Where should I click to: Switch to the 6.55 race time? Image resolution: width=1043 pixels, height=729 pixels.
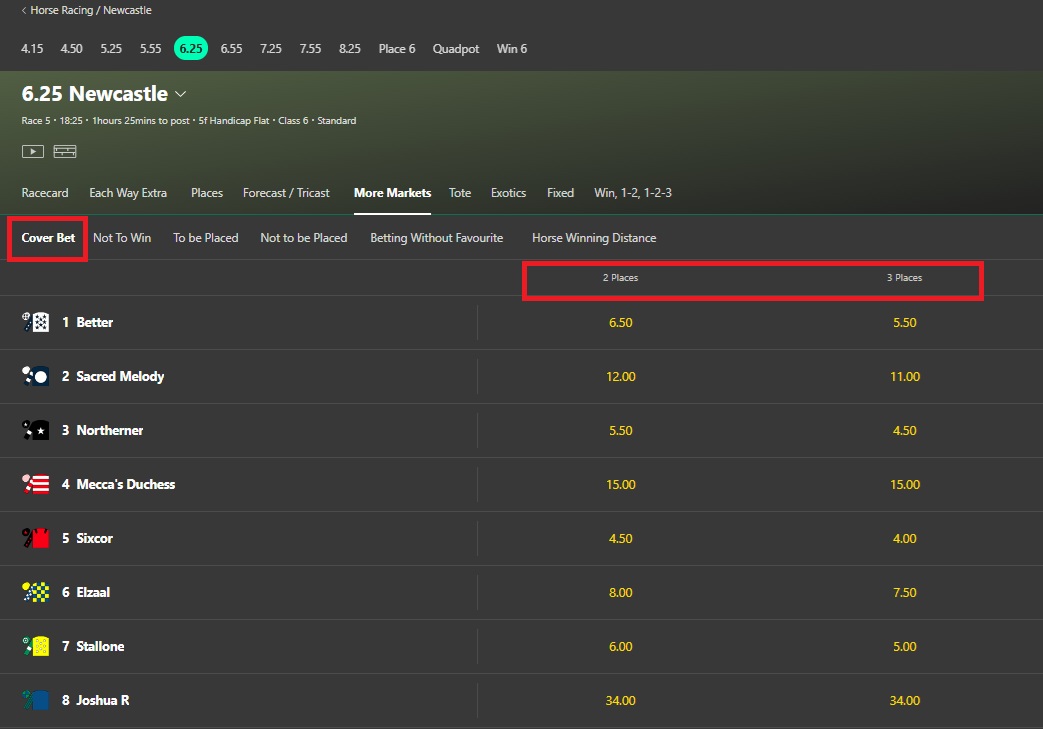pyautogui.click(x=231, y=48)
